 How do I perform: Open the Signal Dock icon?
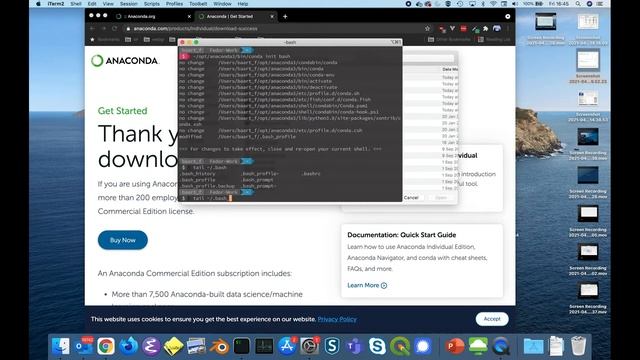(x=422, y=346)
